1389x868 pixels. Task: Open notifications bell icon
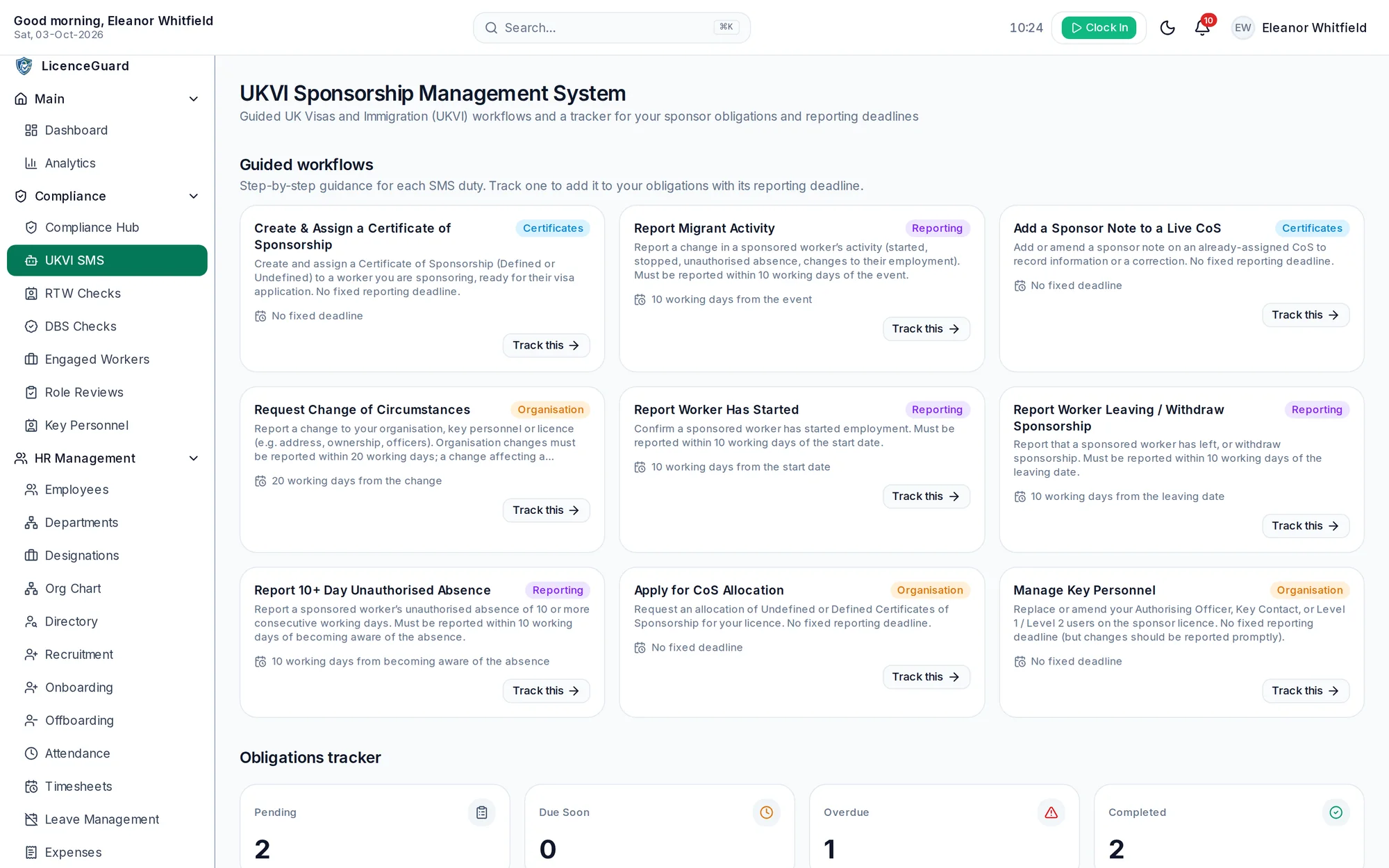pos(1202,28)
